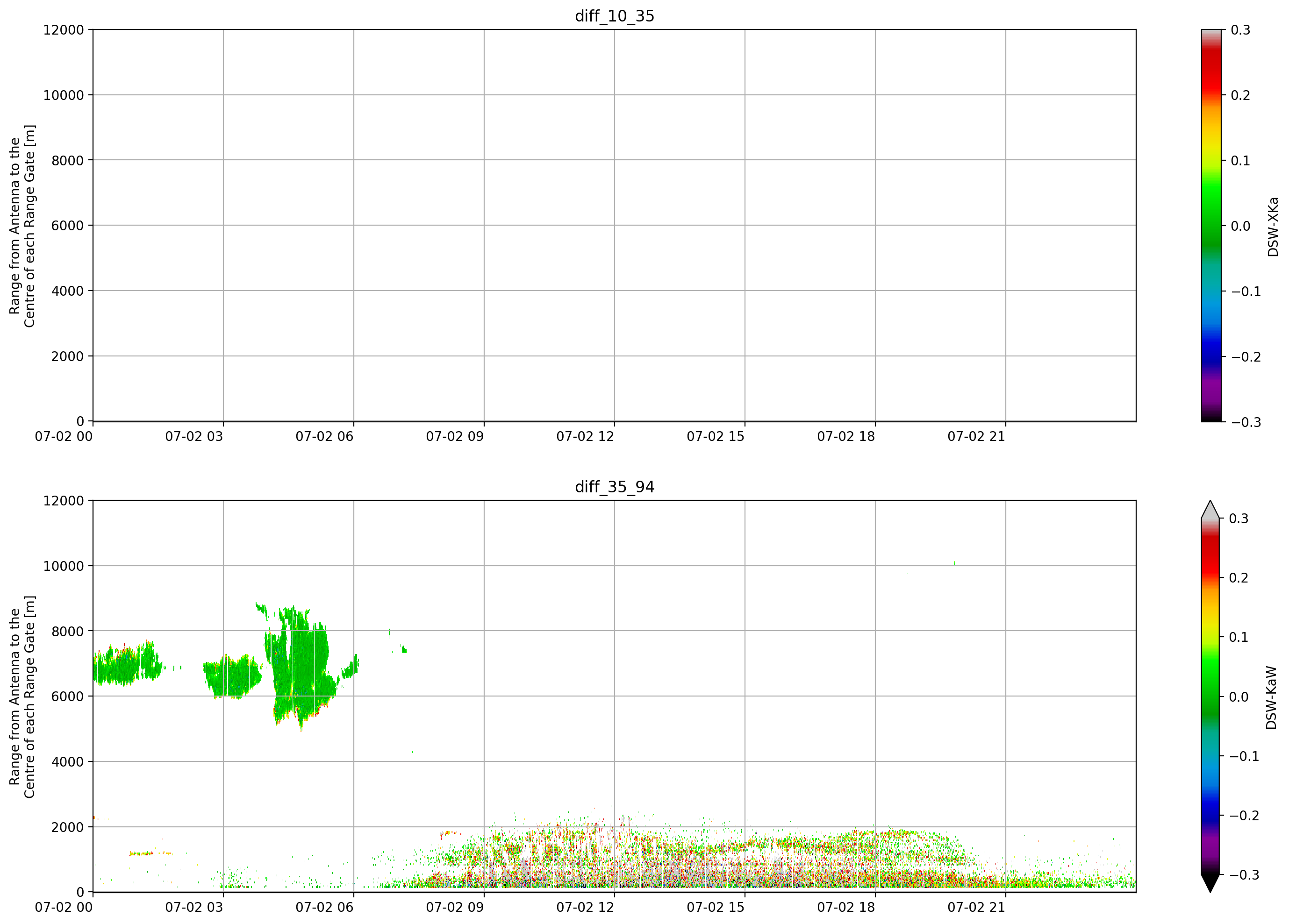
Task: Click the 07-02 06 x-tick under diff_35_94
Action: tap(324, 907)
